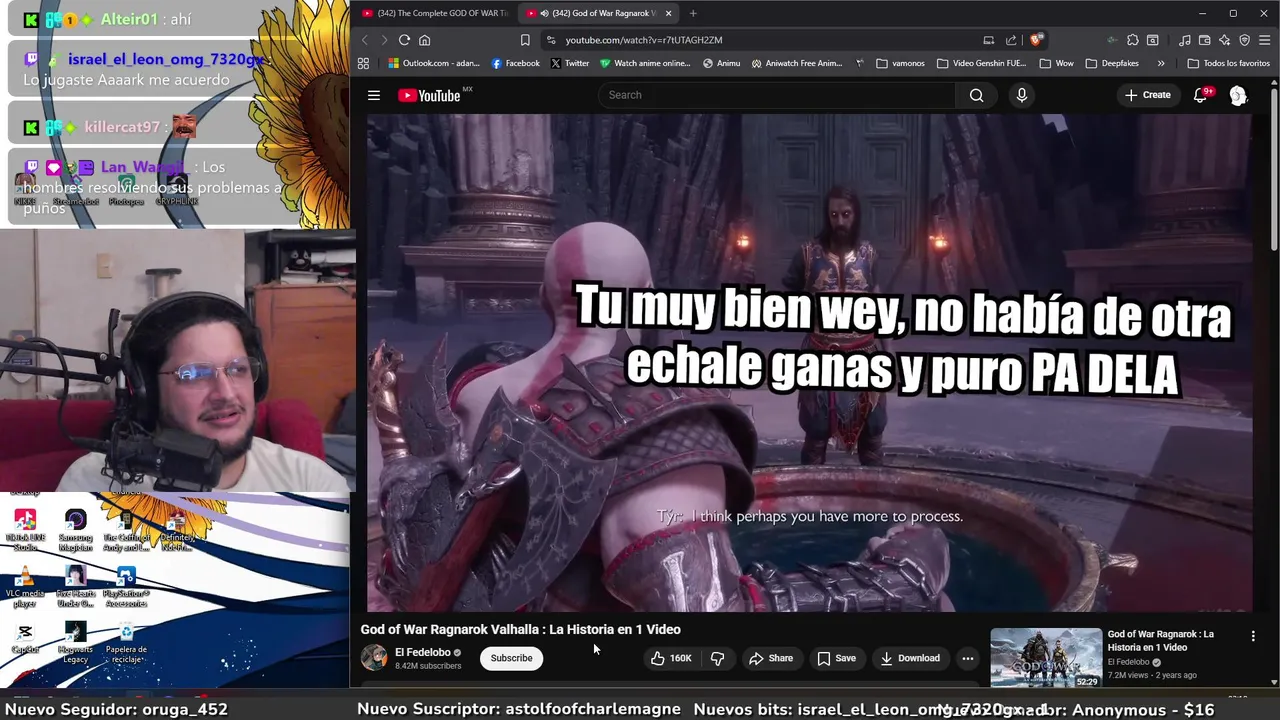Image resolution: width=1280 pixels, height=720 pixels.
Task: Open El Fedelobo channel avatar
Action: pos(374,657)
